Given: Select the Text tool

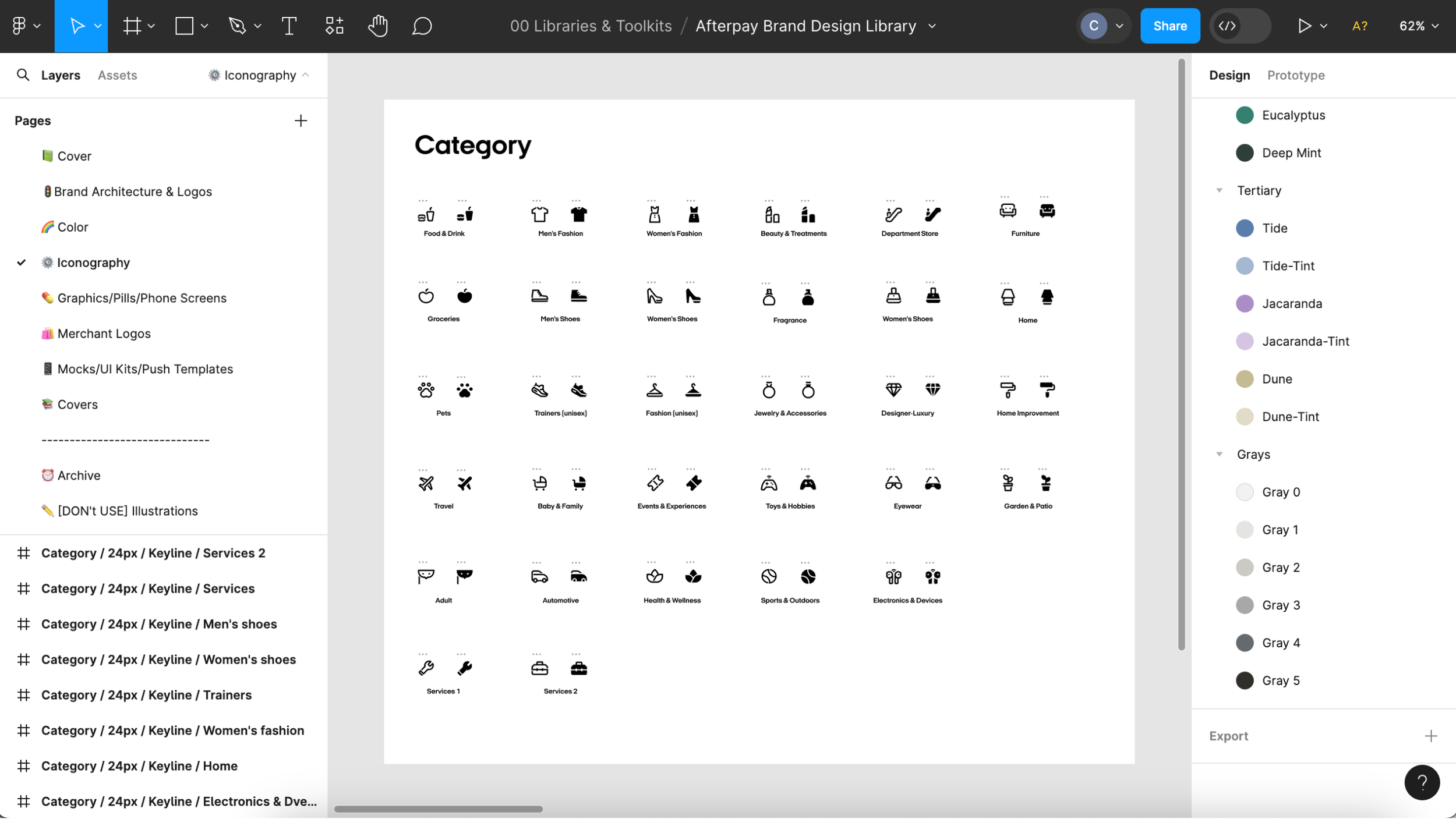Looking at the screenshot, I should pos(289,26).
